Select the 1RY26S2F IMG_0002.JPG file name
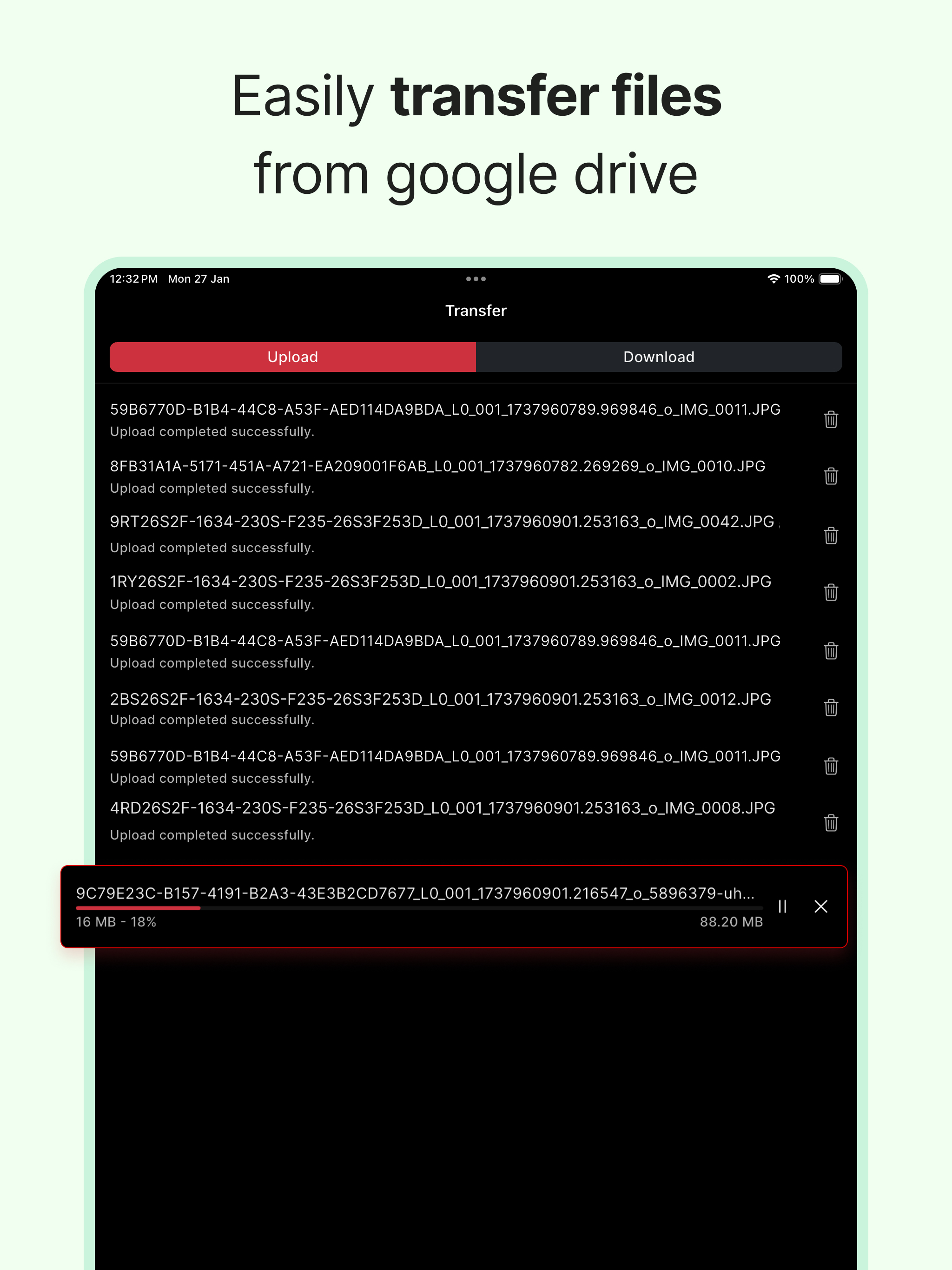Viewport: 952px width, 1270px height. (440, 582)
